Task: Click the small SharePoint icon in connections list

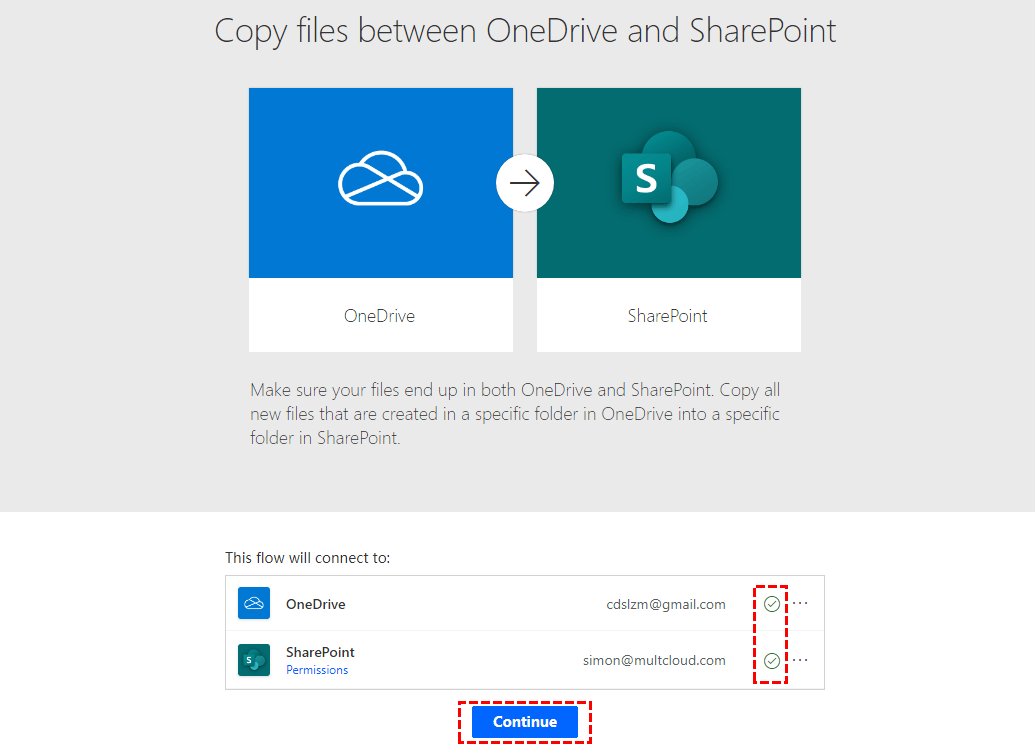Action: coord(254,660)
